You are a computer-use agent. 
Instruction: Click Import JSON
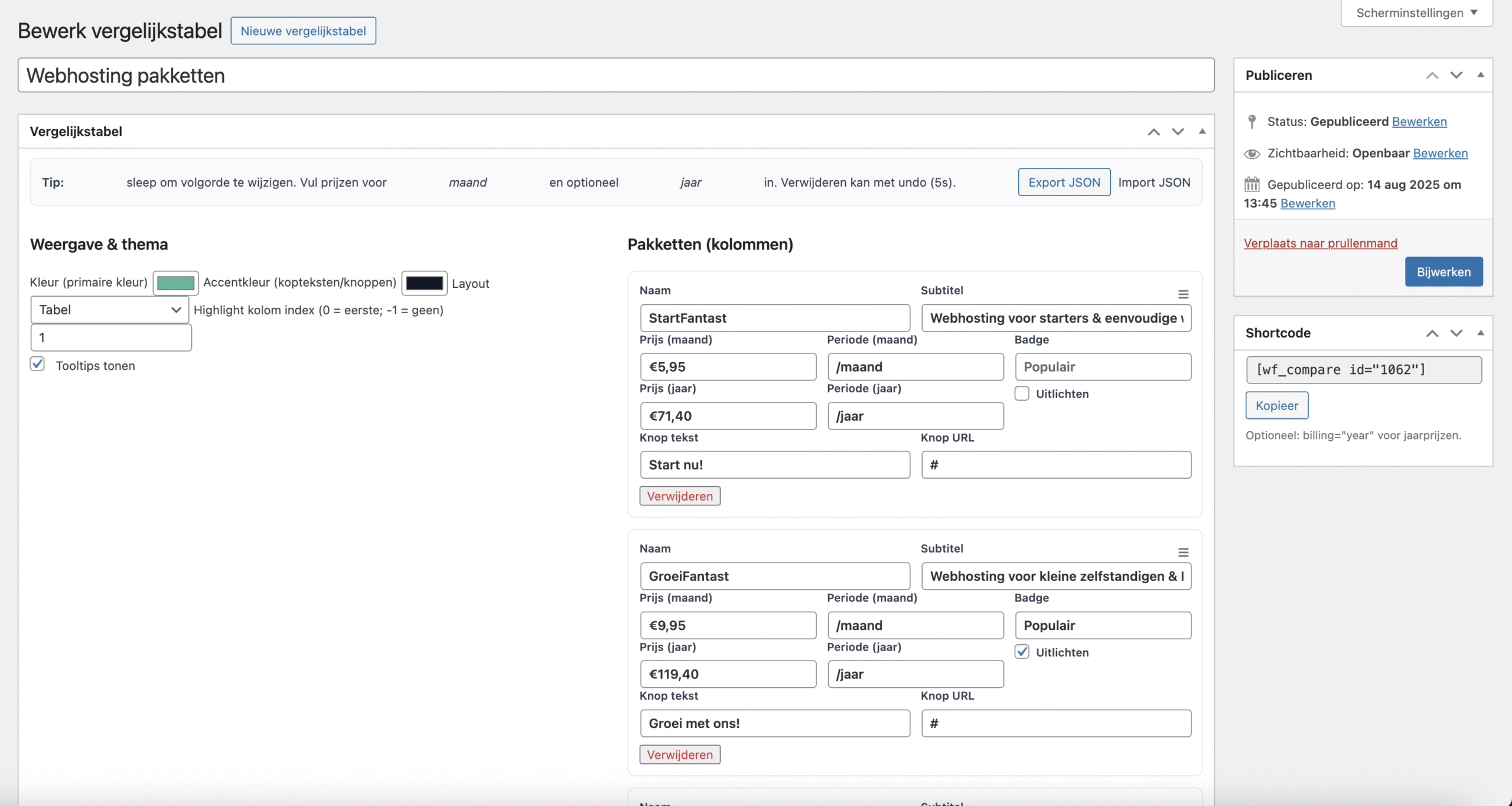1154,182
